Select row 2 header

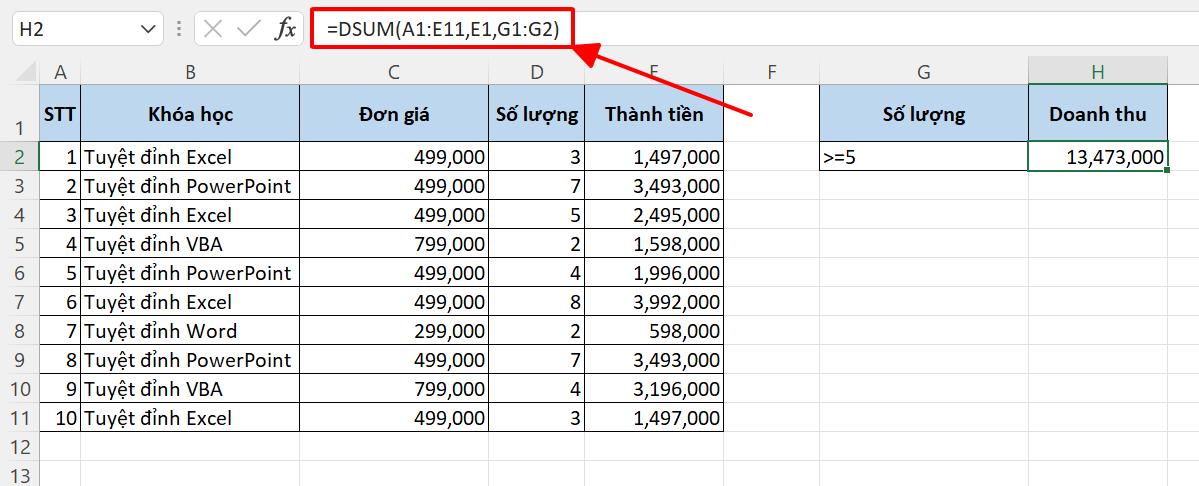click(20, 157)
